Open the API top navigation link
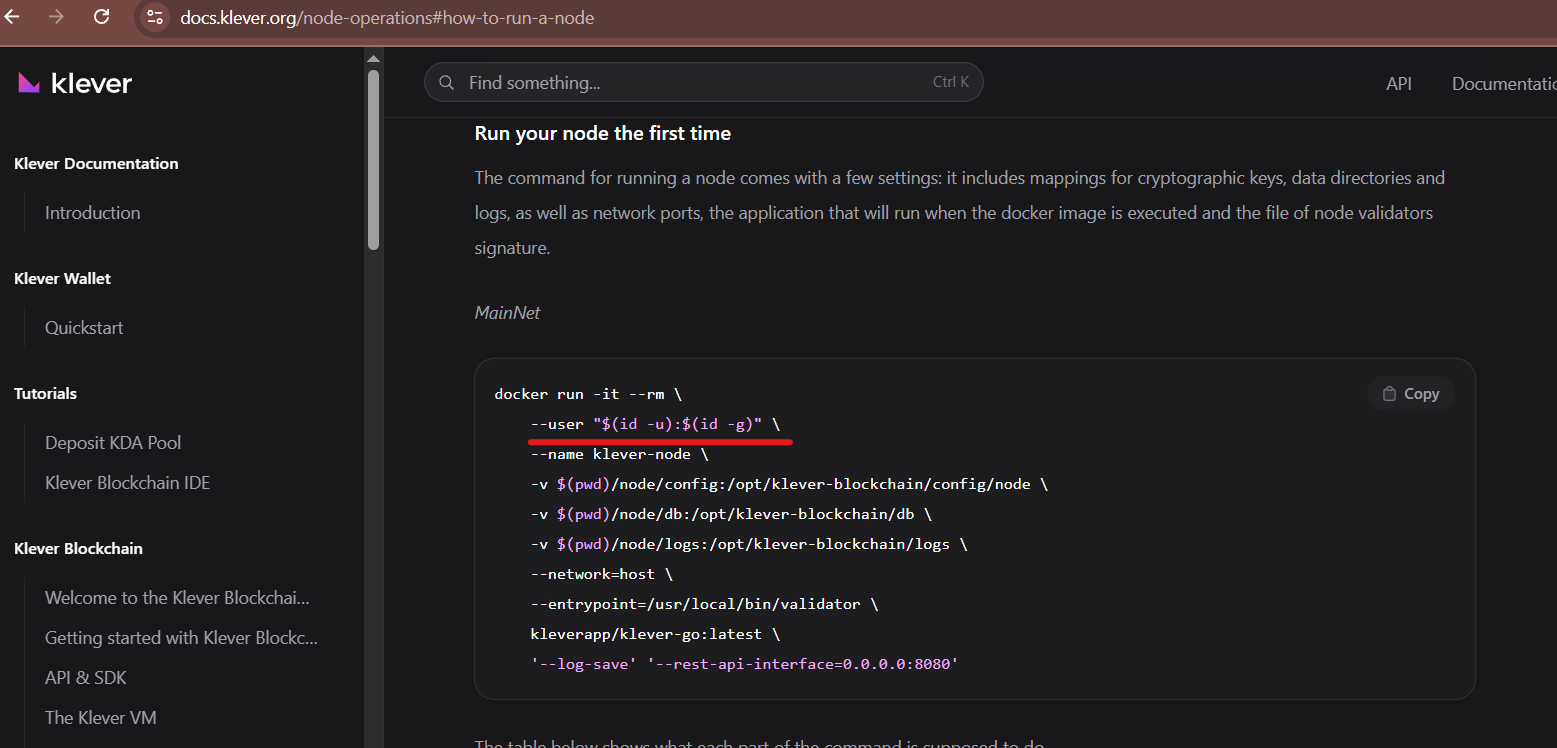This screenshot has width=1557, height=748. tap(1399, 84)
